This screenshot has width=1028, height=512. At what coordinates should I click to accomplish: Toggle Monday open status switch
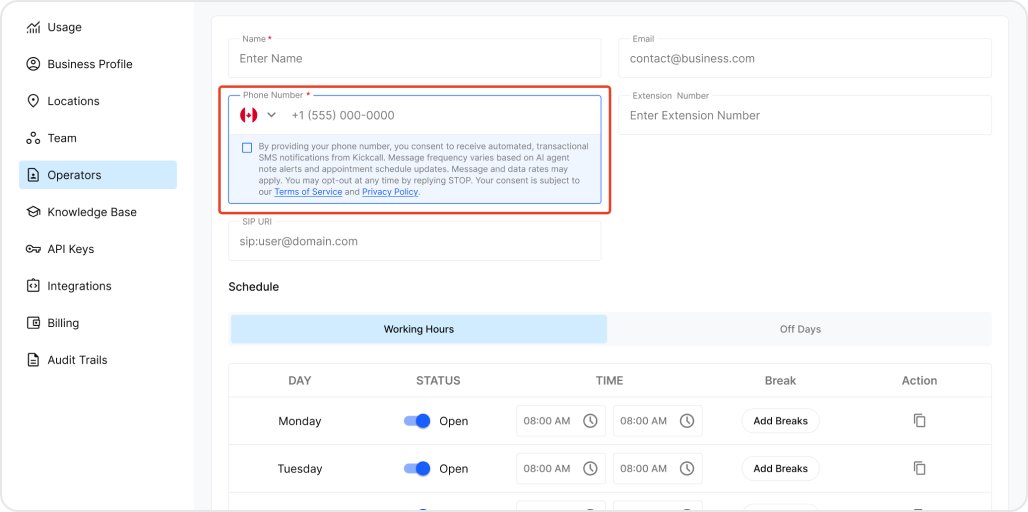click(x=417, y=421)
